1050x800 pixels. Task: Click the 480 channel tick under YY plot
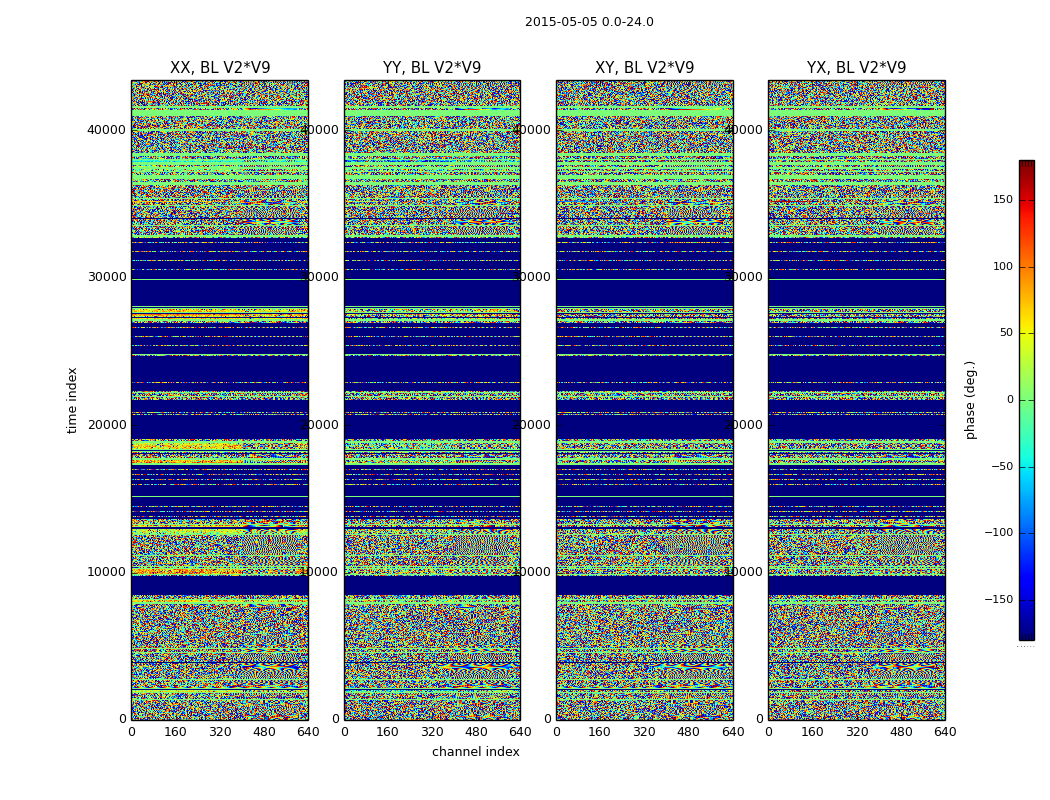[477, 732]
